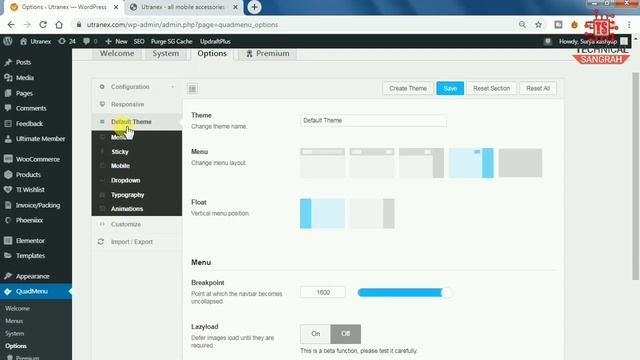Open Ultimate Member menu

40,139
